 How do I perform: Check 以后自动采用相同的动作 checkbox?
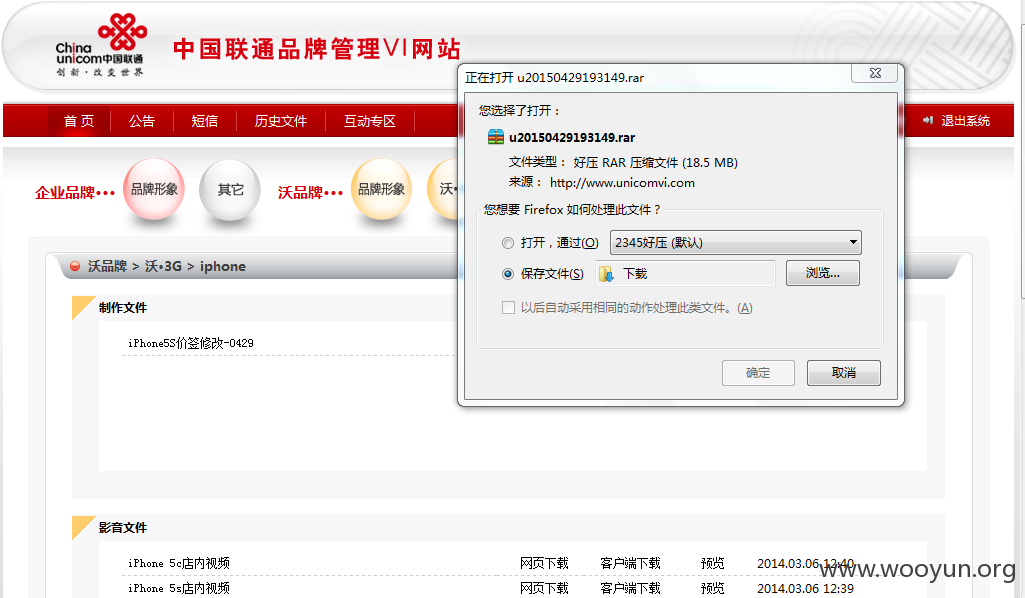(x=508, y=307)
